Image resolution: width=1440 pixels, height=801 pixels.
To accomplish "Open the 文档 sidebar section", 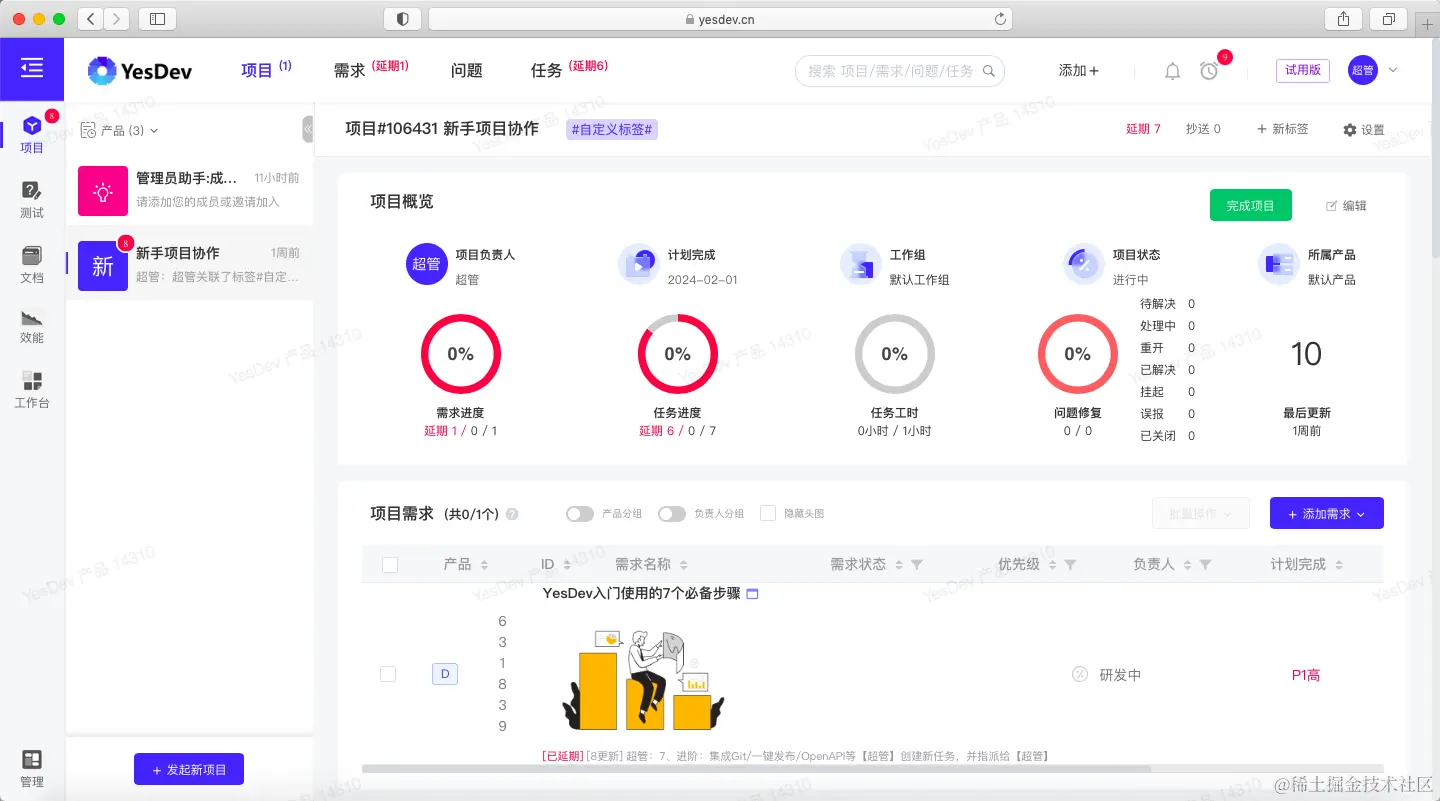I will coord(32,264).
